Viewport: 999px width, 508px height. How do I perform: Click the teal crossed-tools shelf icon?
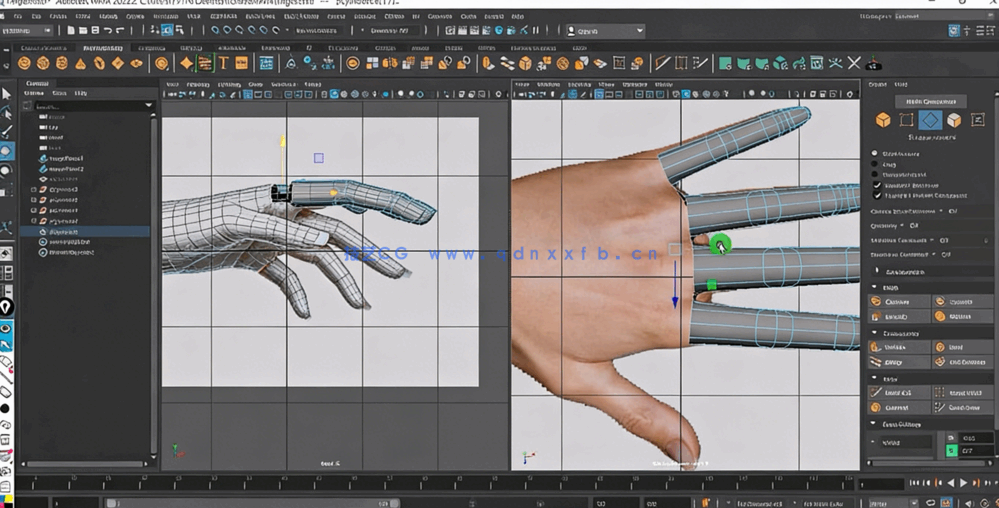835,62
